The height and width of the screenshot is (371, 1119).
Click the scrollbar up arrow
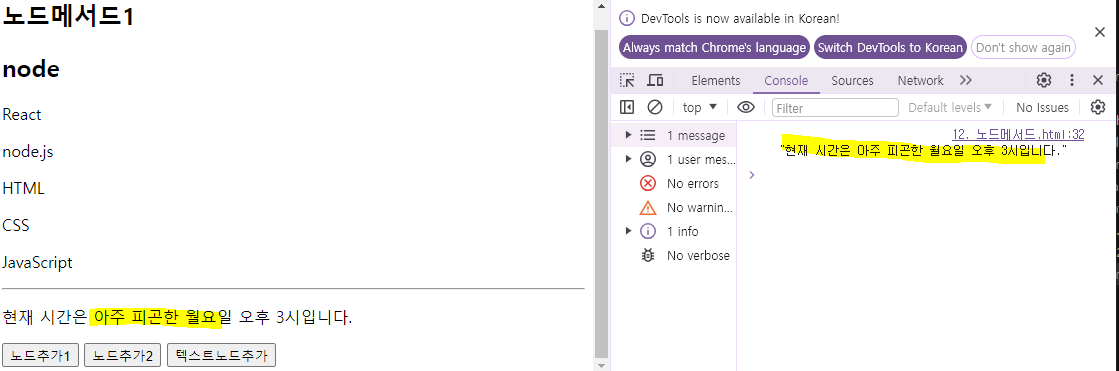tap(601, 6)
